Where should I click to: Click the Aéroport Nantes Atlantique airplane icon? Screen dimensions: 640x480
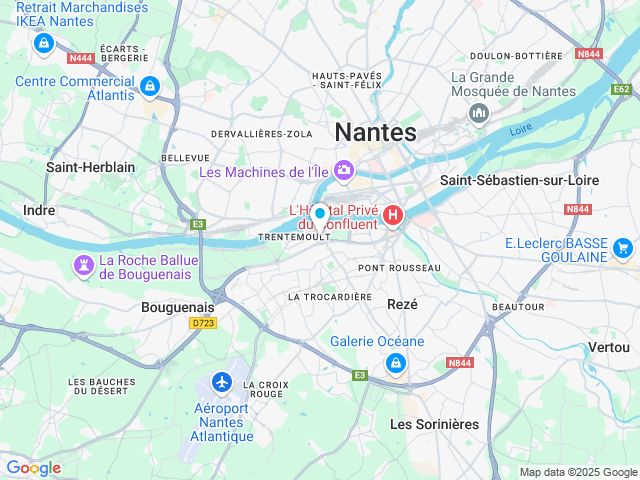pos(222,382)
